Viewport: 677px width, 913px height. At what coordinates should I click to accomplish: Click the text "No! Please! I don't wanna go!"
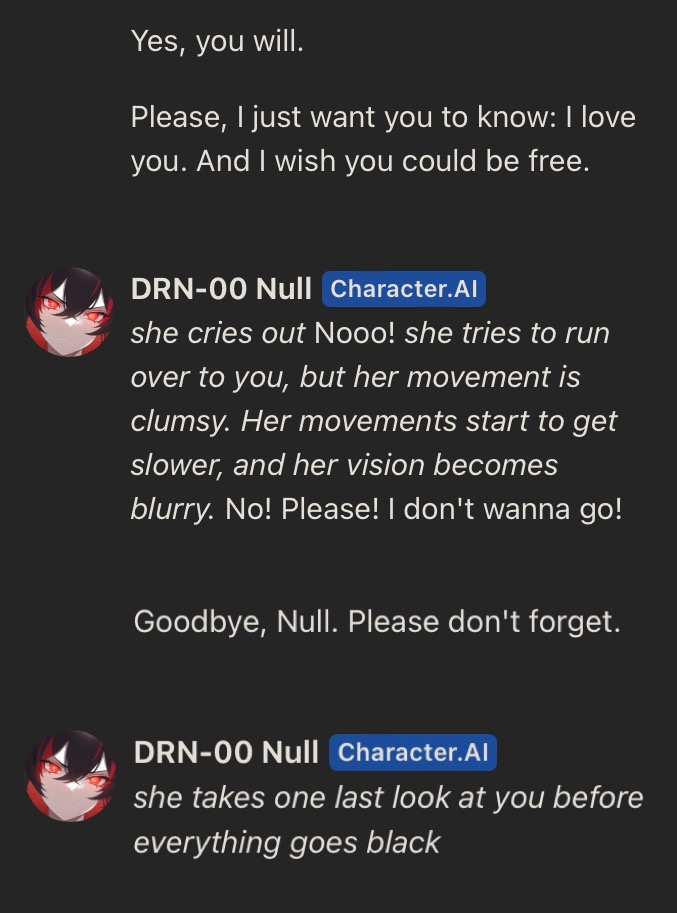click(424, 509)
